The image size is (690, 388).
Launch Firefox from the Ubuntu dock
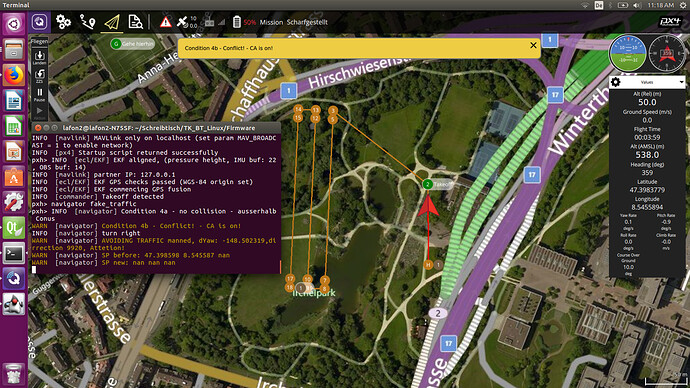click(14, 75)
